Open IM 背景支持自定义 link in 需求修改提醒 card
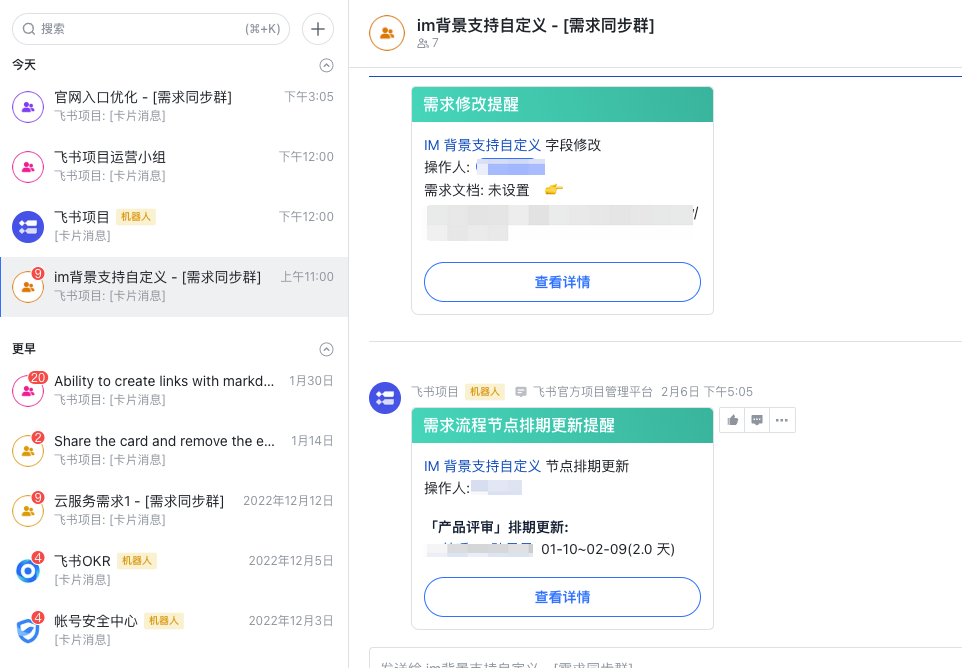The height and width of the screenshot is (668, 962). (482, 145)
